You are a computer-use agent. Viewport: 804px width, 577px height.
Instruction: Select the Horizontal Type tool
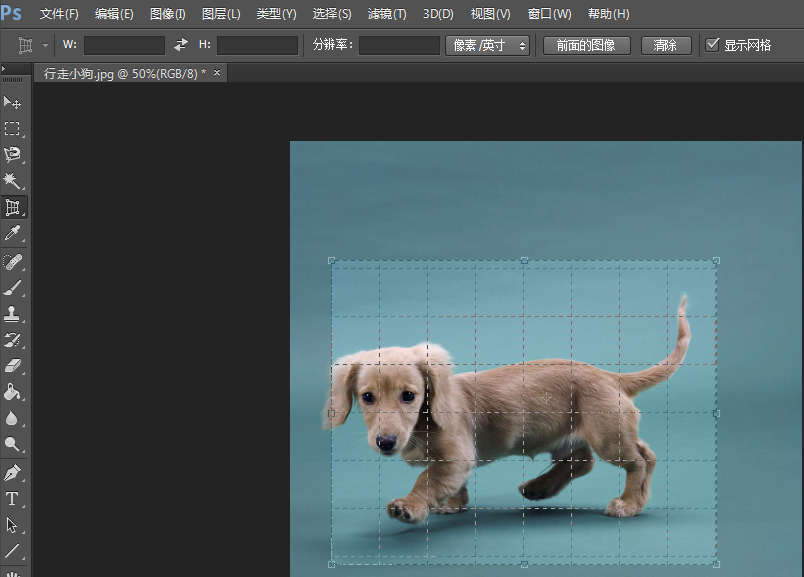(x=13, y=498)
